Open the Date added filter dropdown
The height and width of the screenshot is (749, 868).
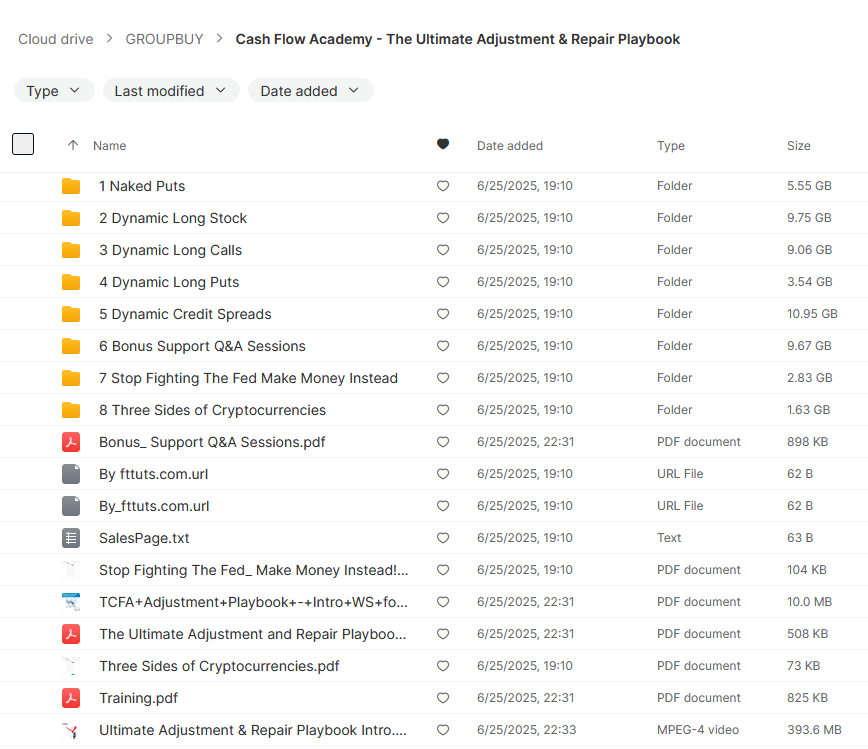(311, 90)
